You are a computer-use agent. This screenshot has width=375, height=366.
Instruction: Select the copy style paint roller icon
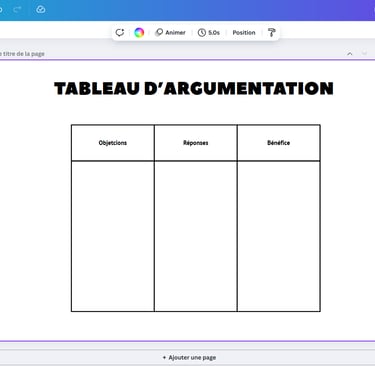pos(272,32)
